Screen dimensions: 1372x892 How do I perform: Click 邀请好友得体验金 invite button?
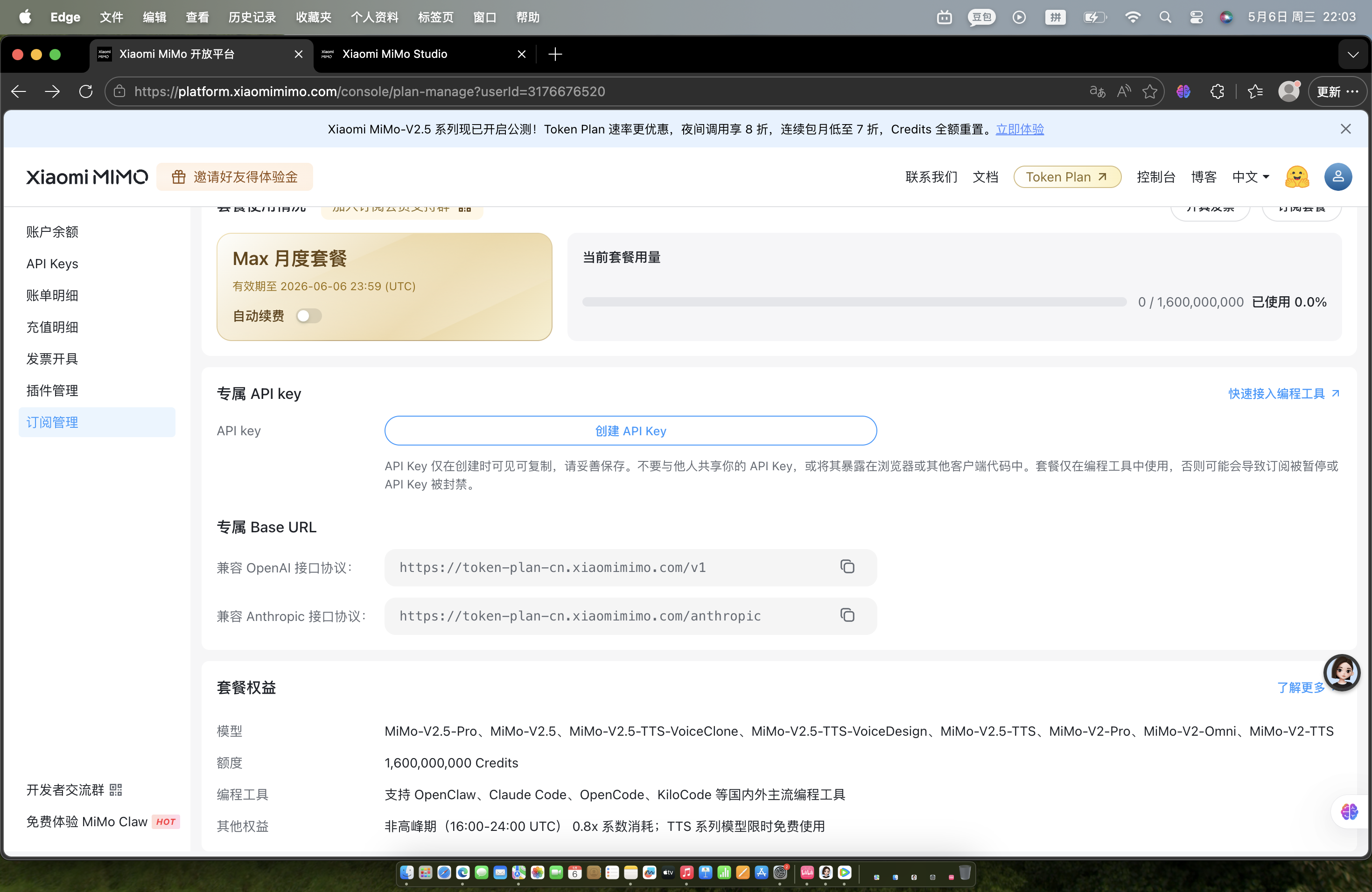coord(235,177)
